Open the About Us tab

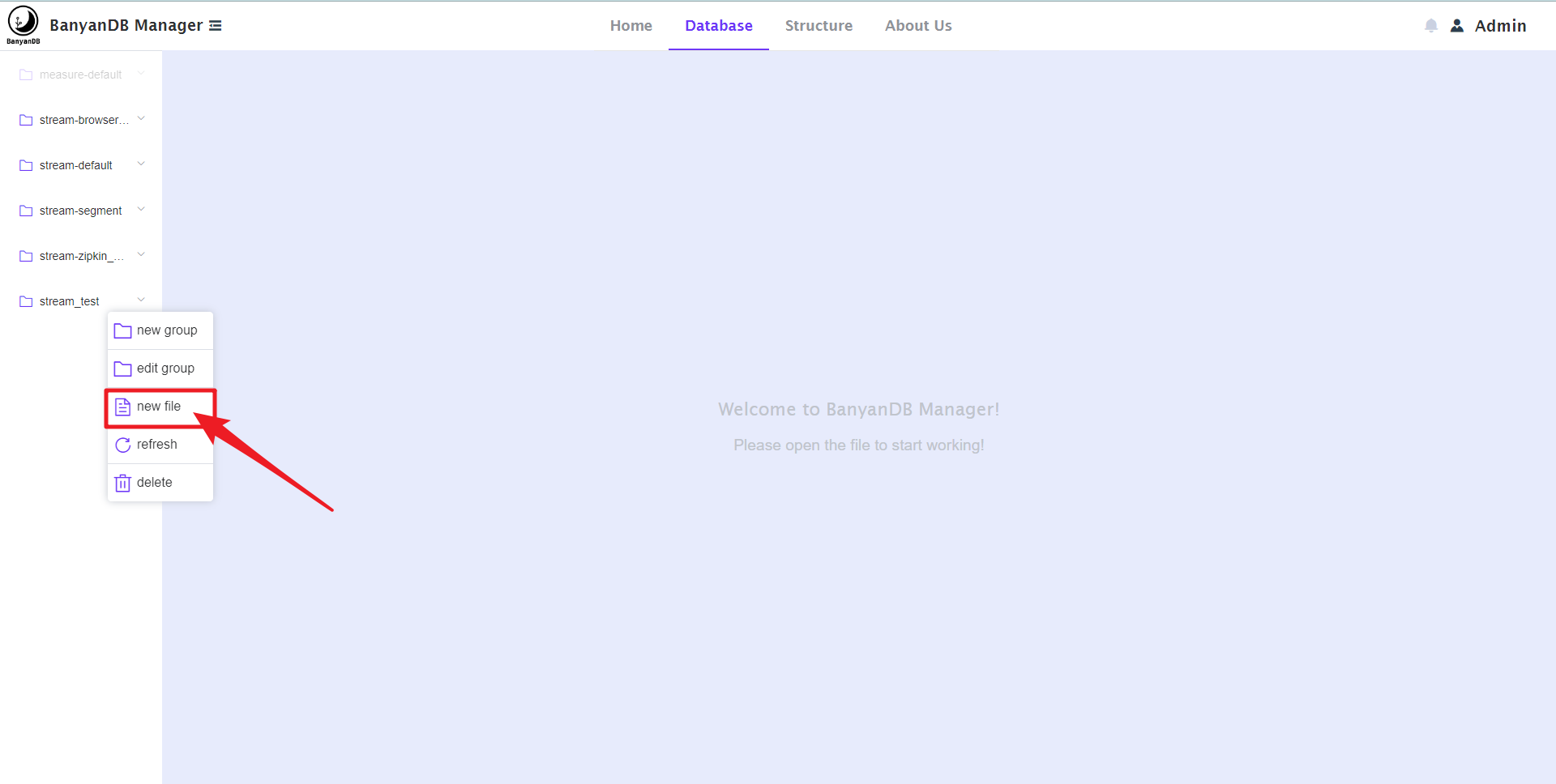click(x=918, y=26)
